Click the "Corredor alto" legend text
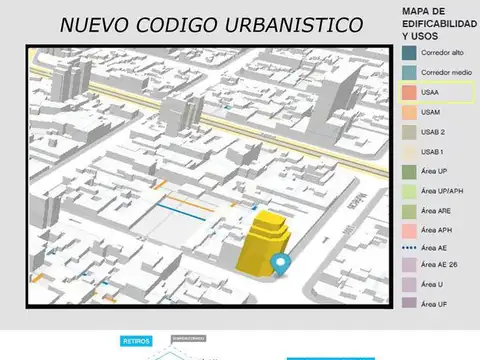480x360 pixels. 442,53
